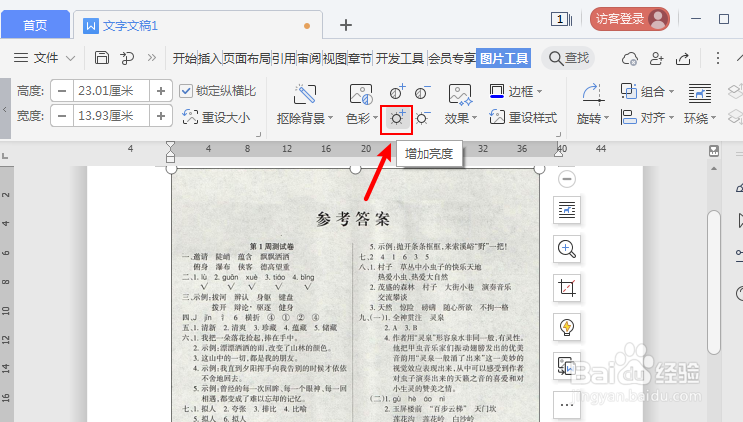Open the 审阅 tab

pyautogui.click(x=309, y=58)
